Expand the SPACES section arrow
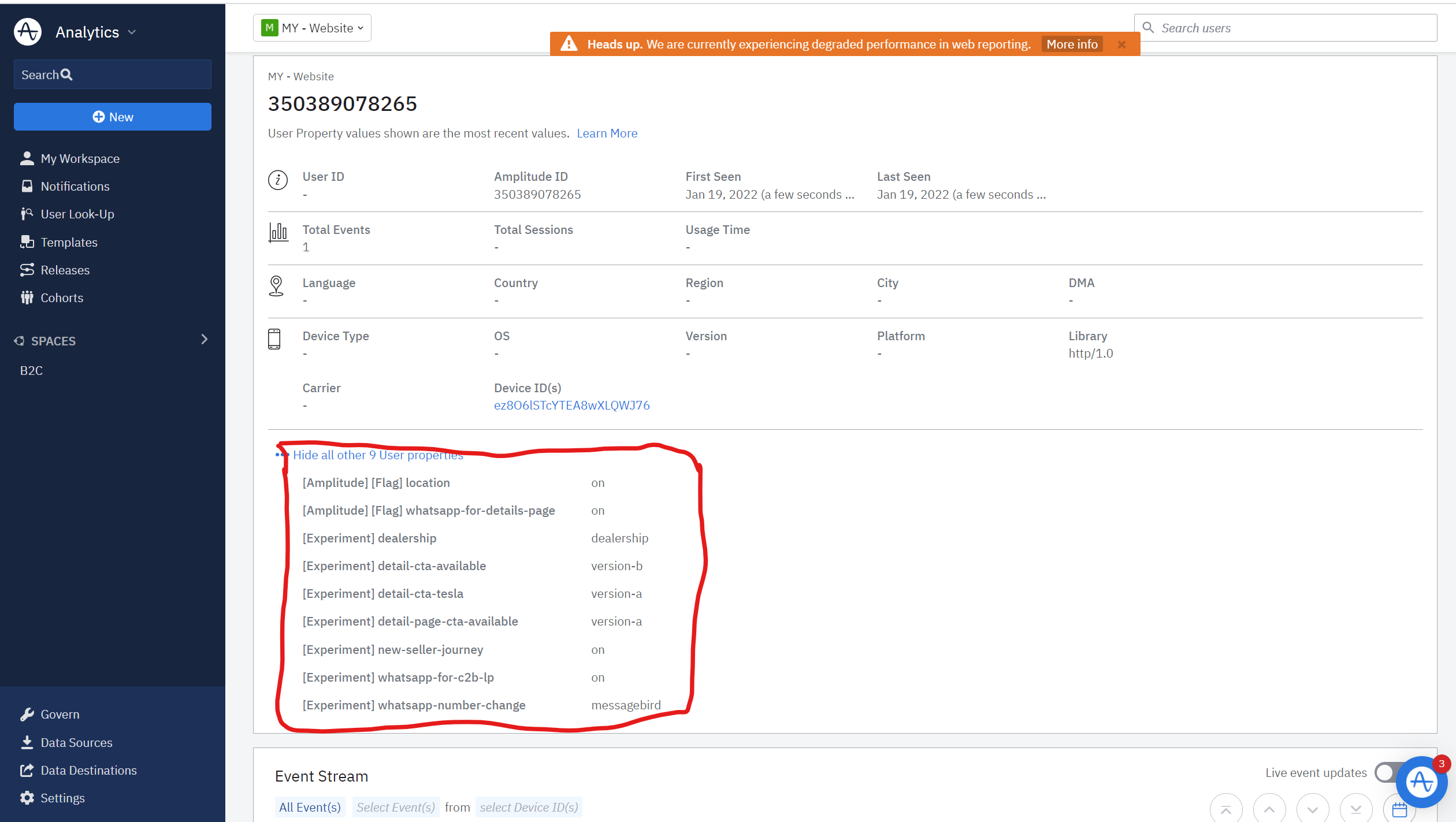This screenshot has height=822, width=1456. (204, 340)
